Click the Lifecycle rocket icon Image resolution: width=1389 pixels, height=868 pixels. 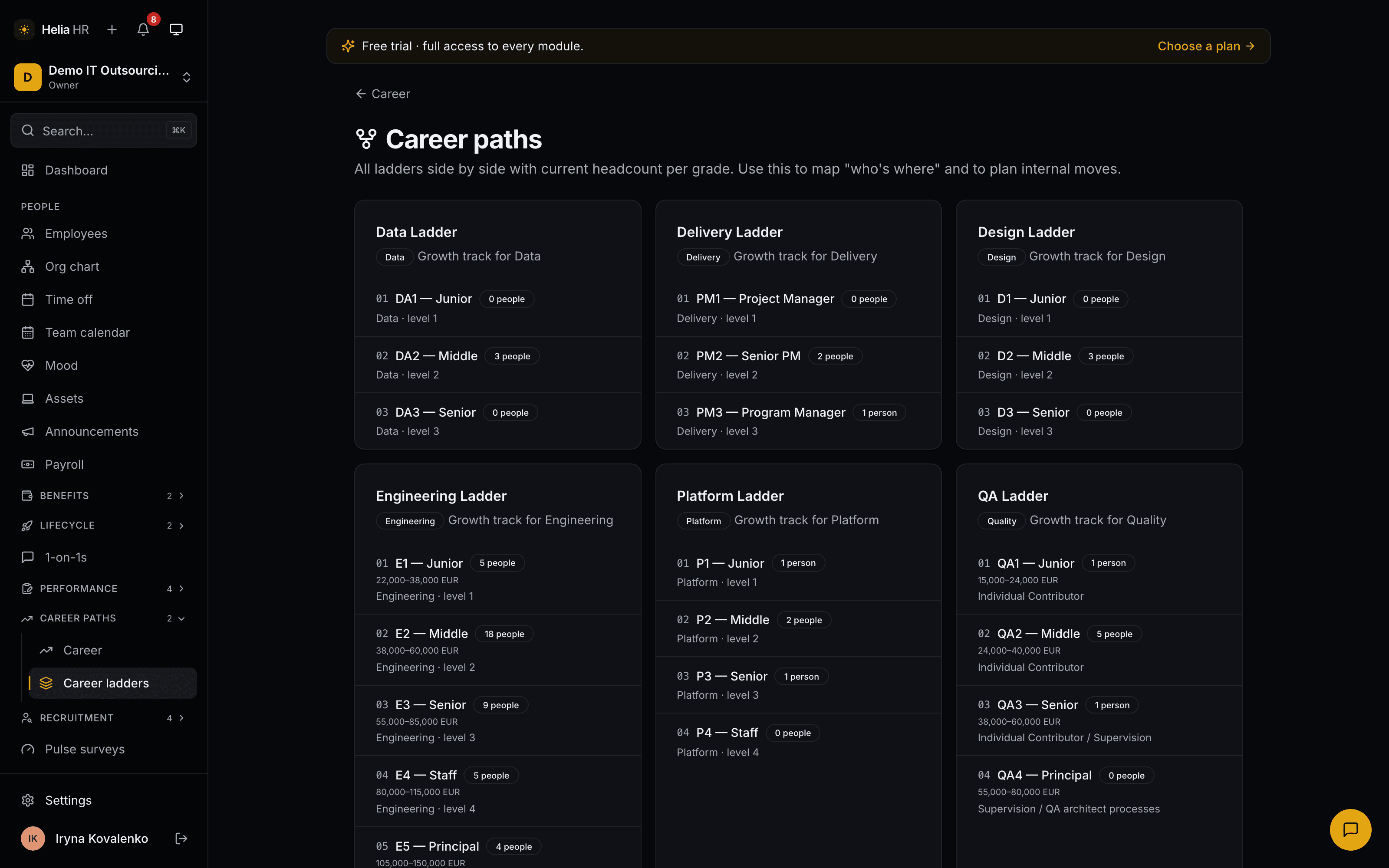27,525
